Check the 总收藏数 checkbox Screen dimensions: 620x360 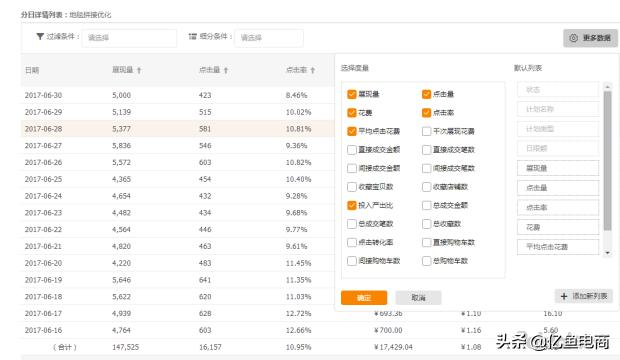click(426, 224)
